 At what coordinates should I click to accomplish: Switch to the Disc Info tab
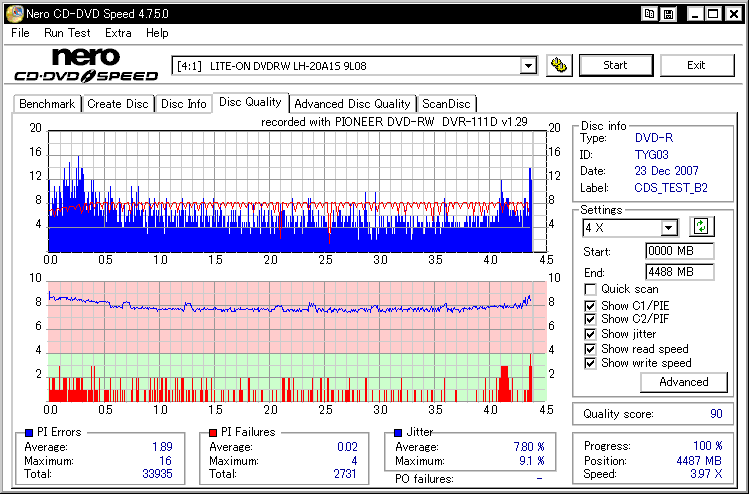pyautogui.click(x=183, y=104)
